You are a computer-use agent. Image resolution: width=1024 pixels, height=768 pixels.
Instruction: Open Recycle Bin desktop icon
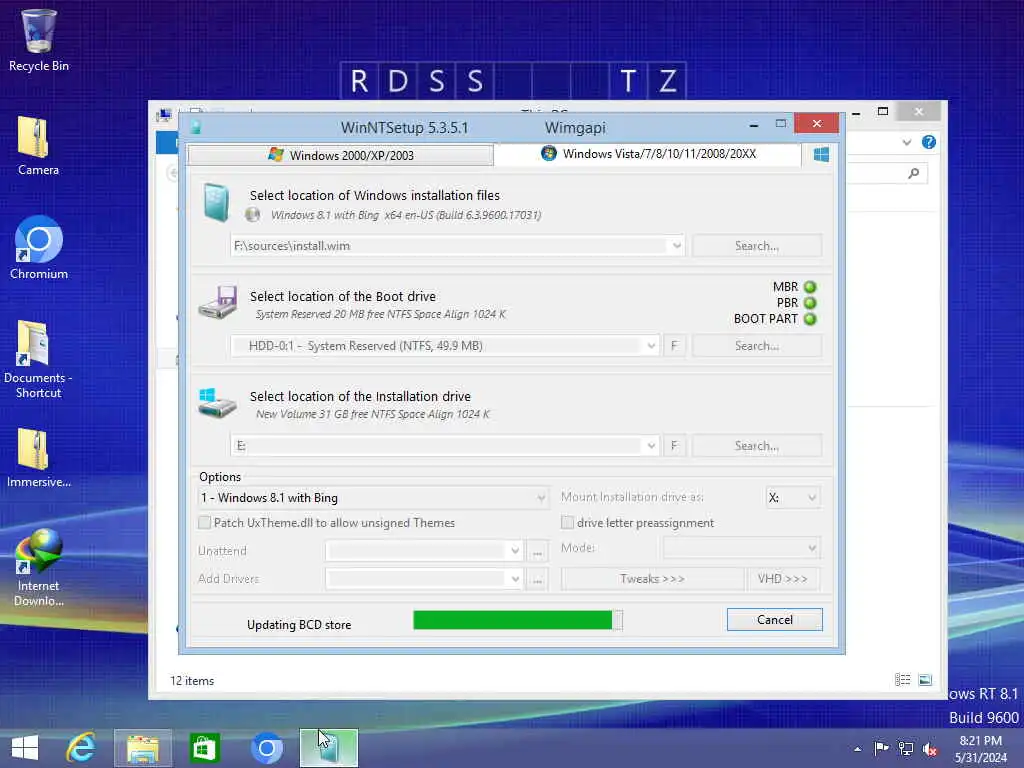pos(39,39)
